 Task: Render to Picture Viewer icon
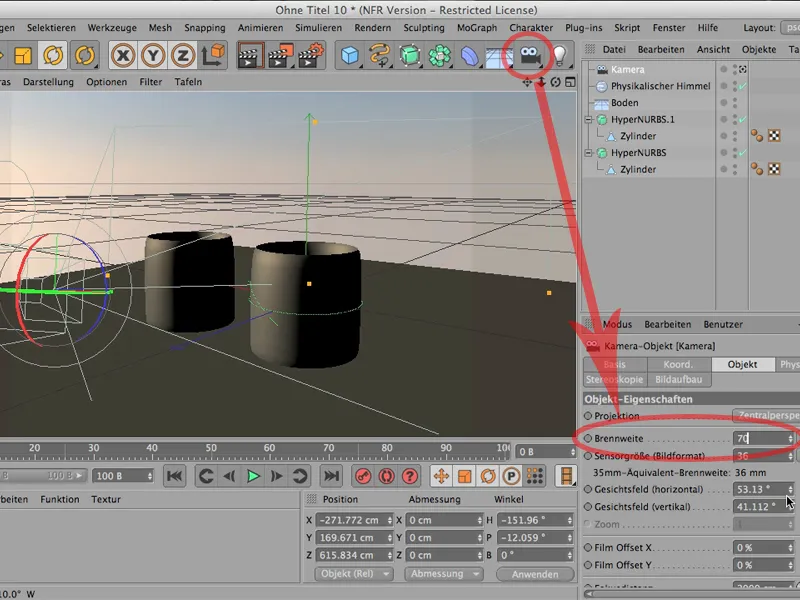pyautogui.click(x=281, y=55)
